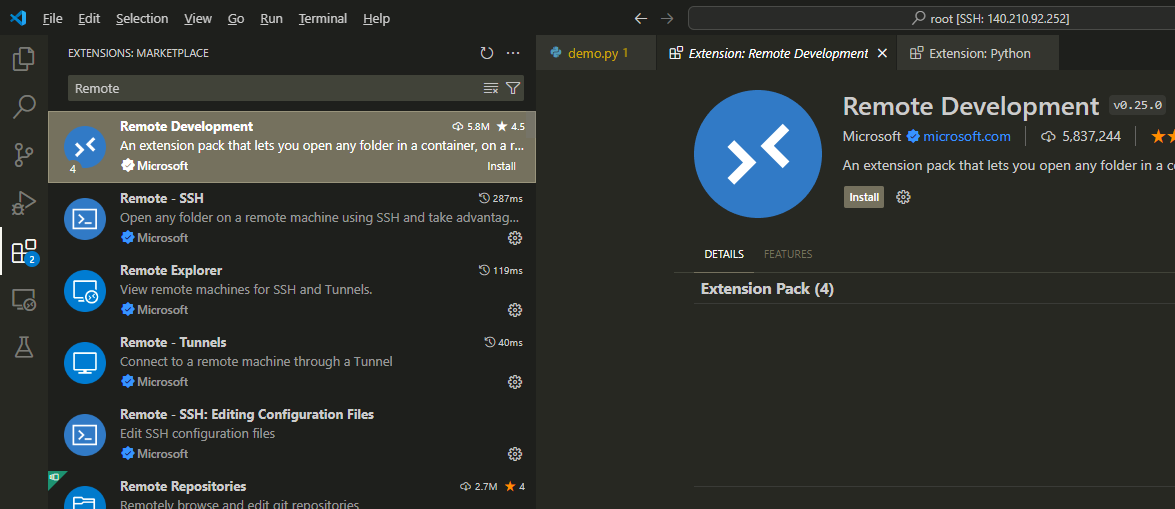This screenshot has width=1175, height=509.
Task: Open gear menu beside Install in detail page
Action: pyautogui.click(x=904, y=197)
